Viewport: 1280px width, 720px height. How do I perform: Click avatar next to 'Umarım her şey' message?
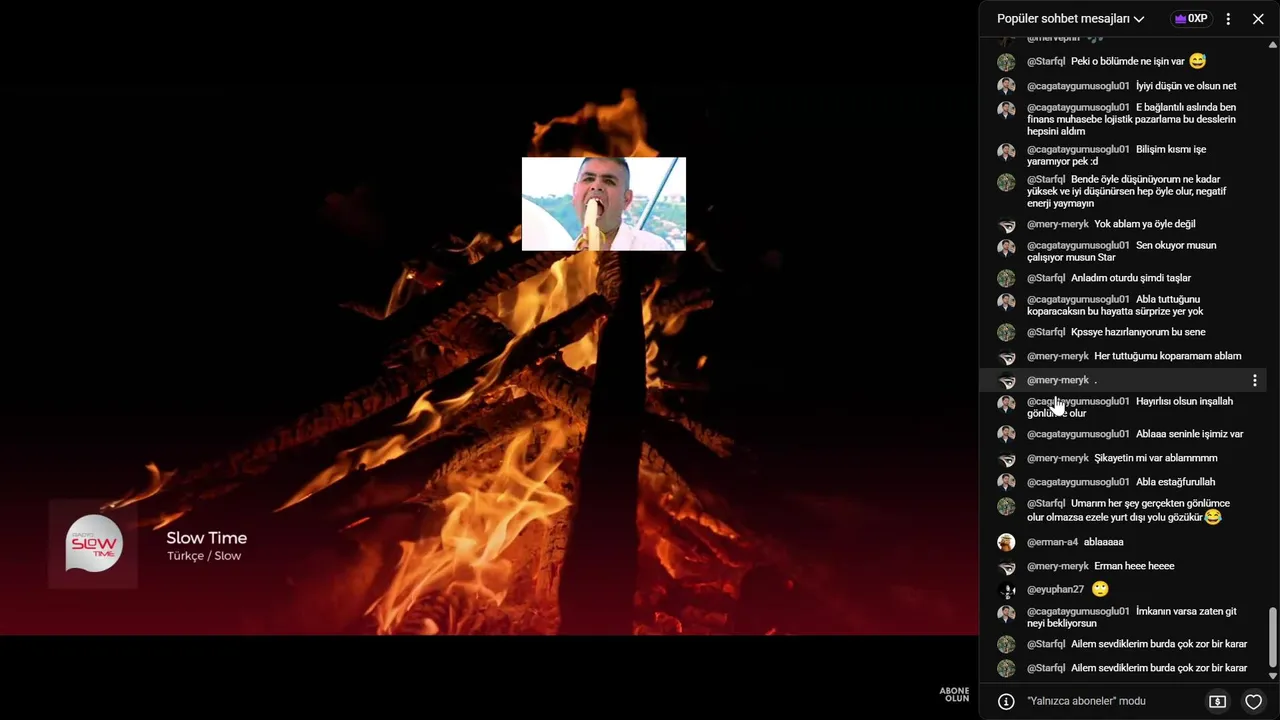tap(1006, 506)
